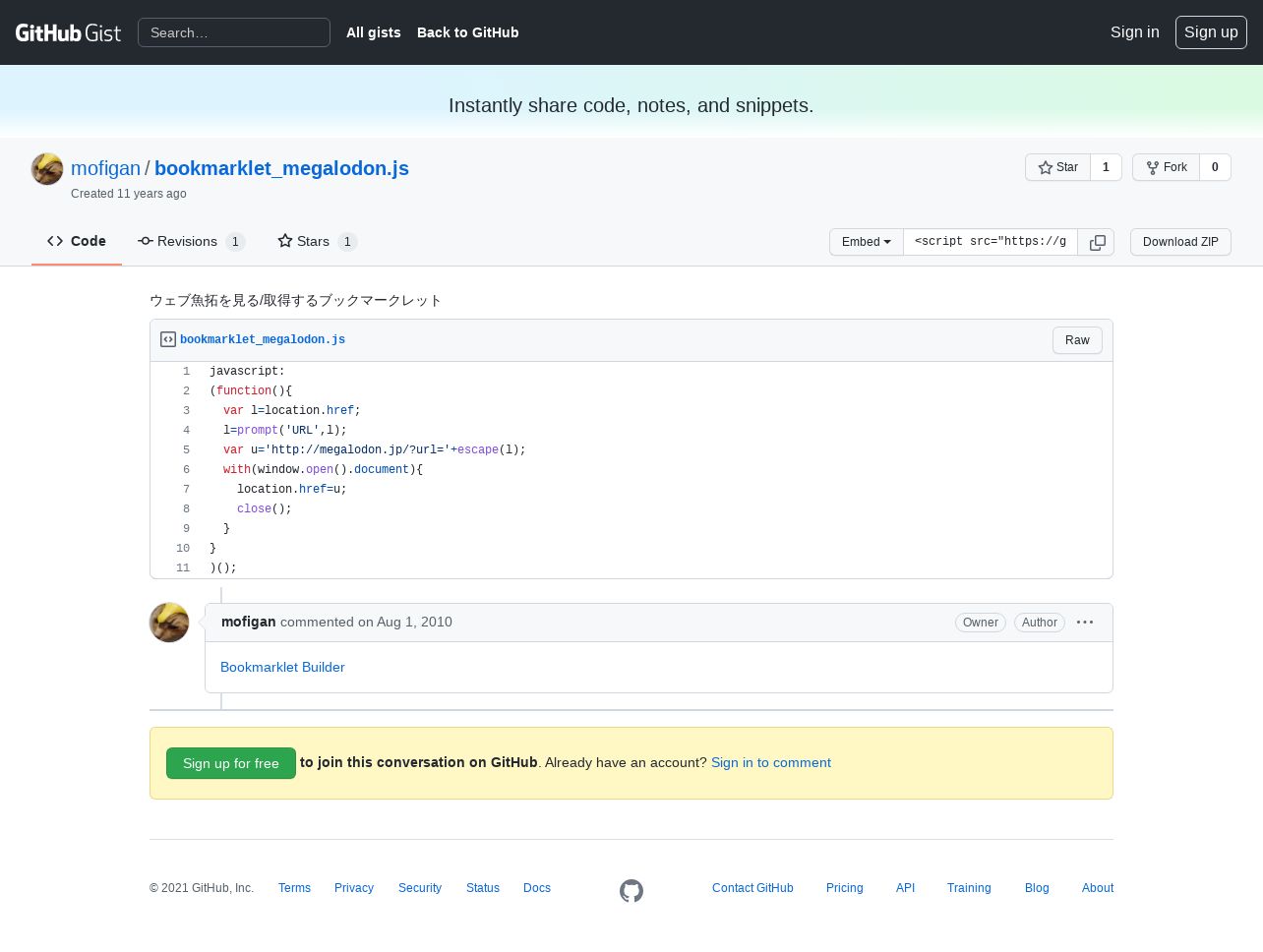Switch to the Stars tab

317,241
